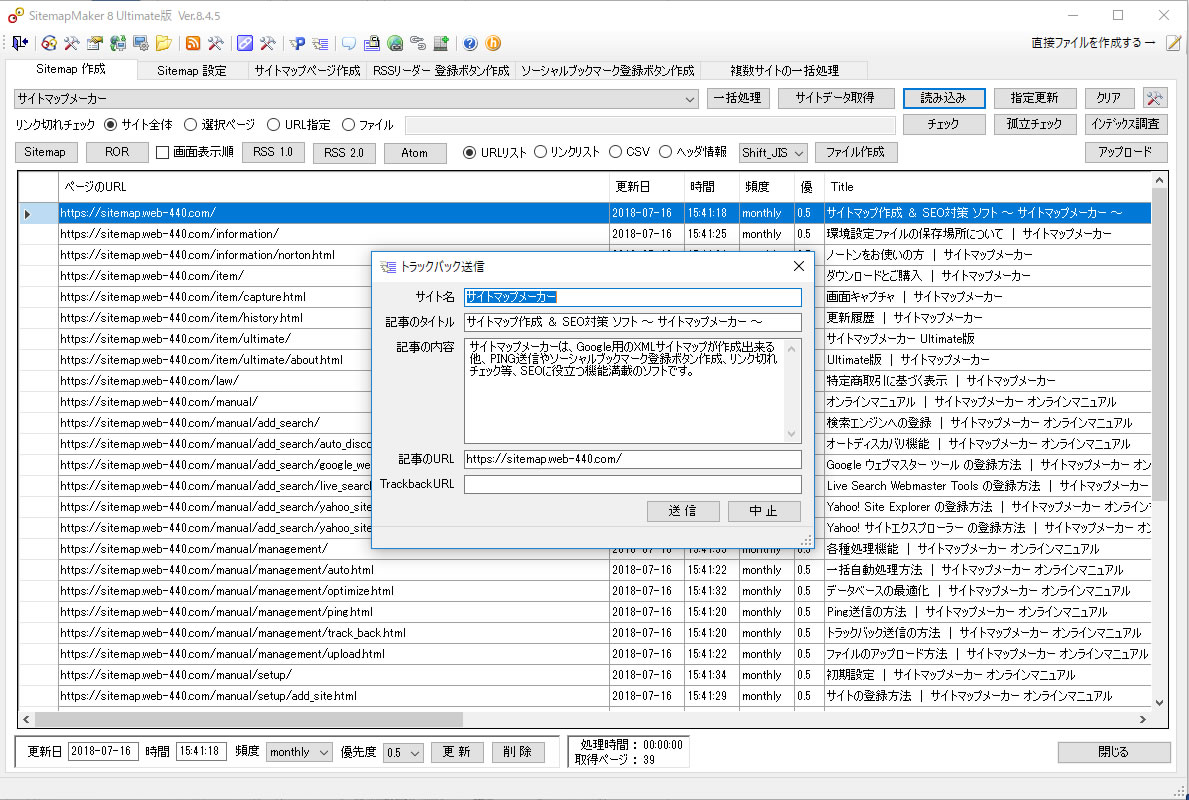1189x800 pixels.
Task: Click the orange RSS feed toolbar icon
Action: [193, 43]
